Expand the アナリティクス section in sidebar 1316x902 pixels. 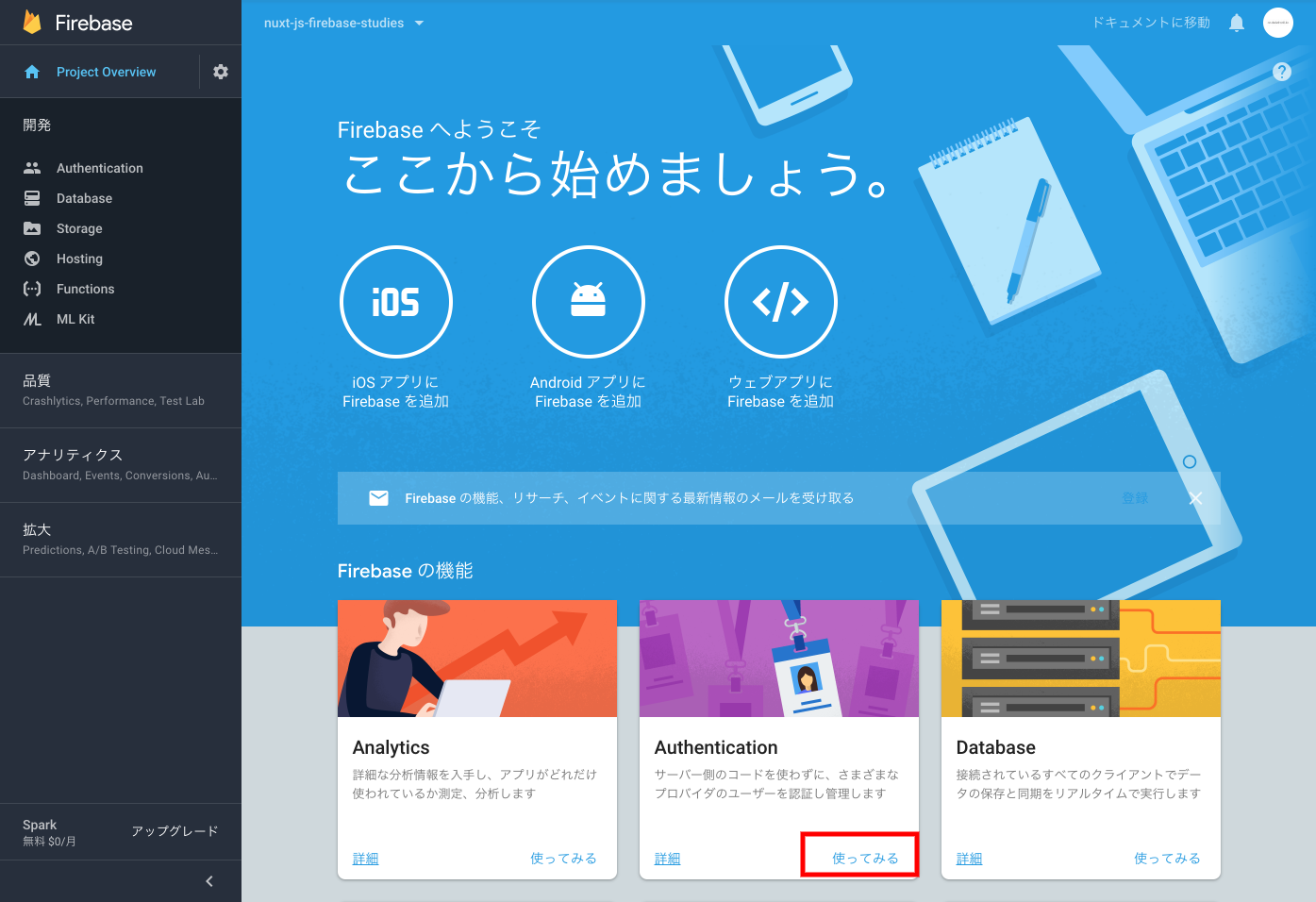121,465
